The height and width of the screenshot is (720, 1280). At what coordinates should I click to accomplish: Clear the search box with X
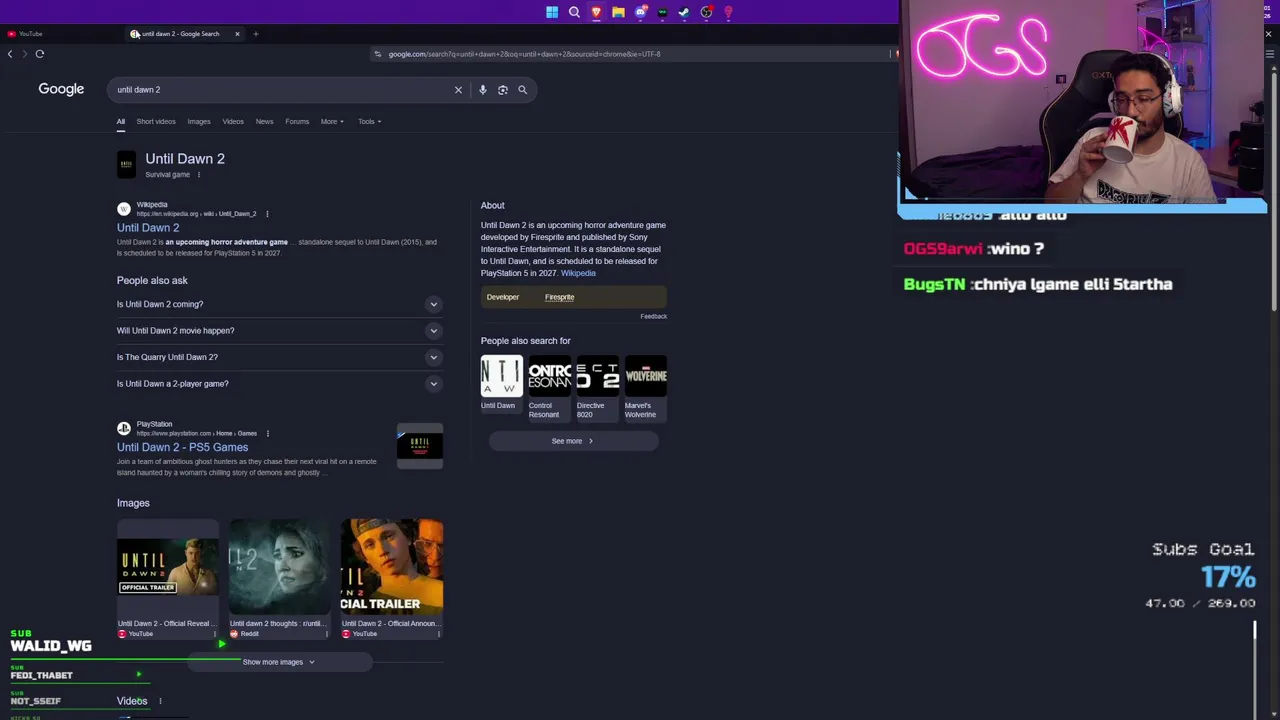(458, 90)
